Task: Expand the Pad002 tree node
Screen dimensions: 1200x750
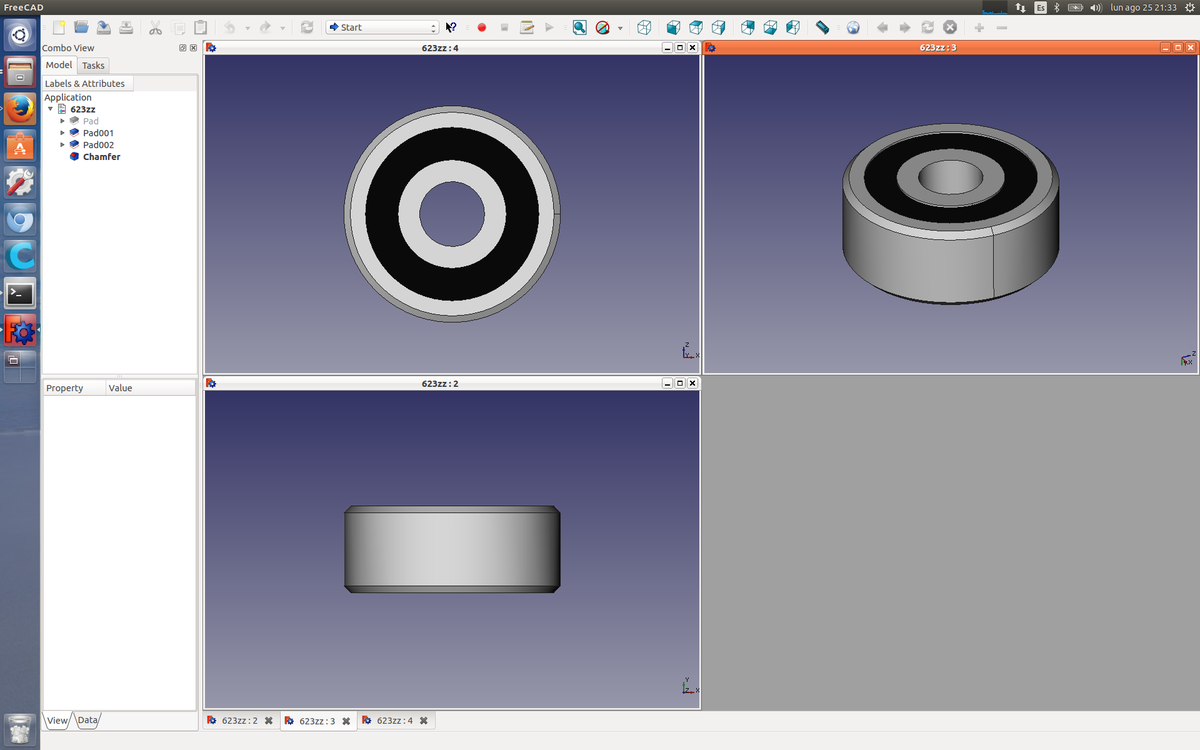Action: point(62,145)
